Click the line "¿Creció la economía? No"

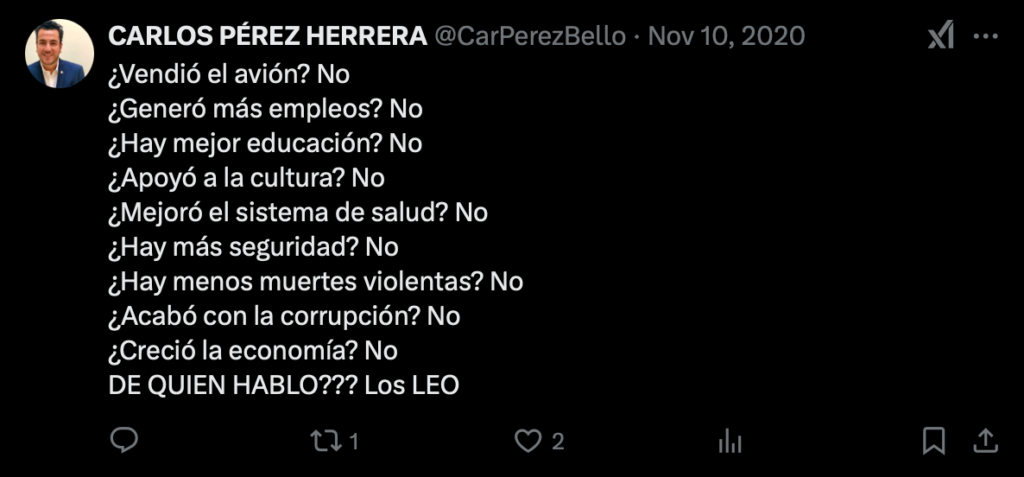point(253,351)
